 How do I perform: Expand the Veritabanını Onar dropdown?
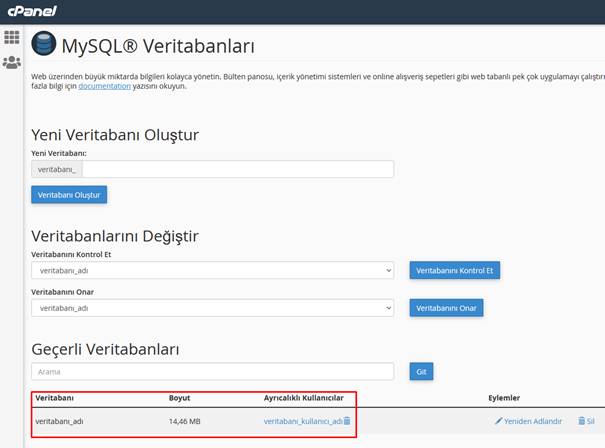pos(213,308)
